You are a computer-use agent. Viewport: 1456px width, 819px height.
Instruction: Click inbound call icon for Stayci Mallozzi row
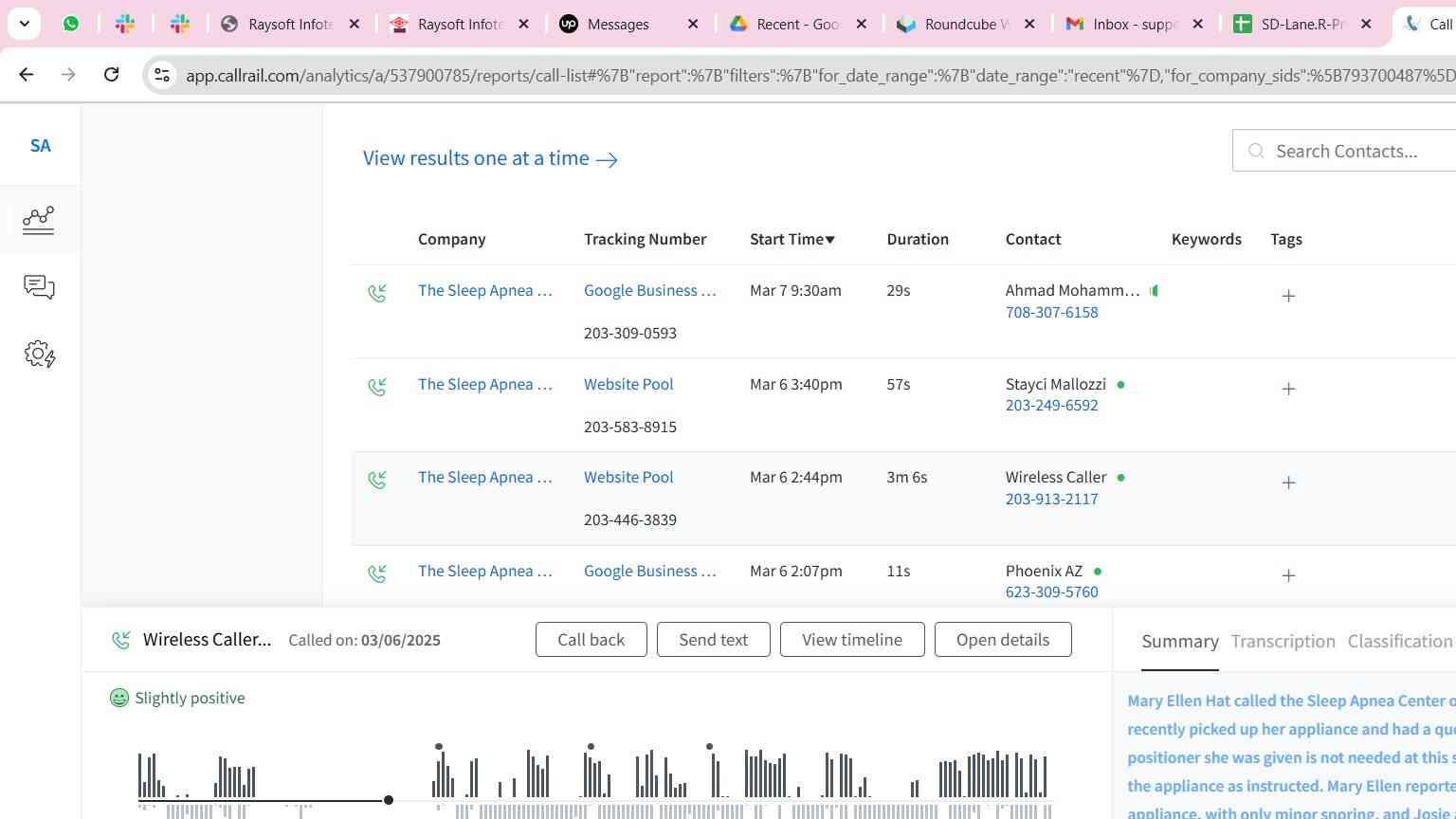[x=377, y=387]
